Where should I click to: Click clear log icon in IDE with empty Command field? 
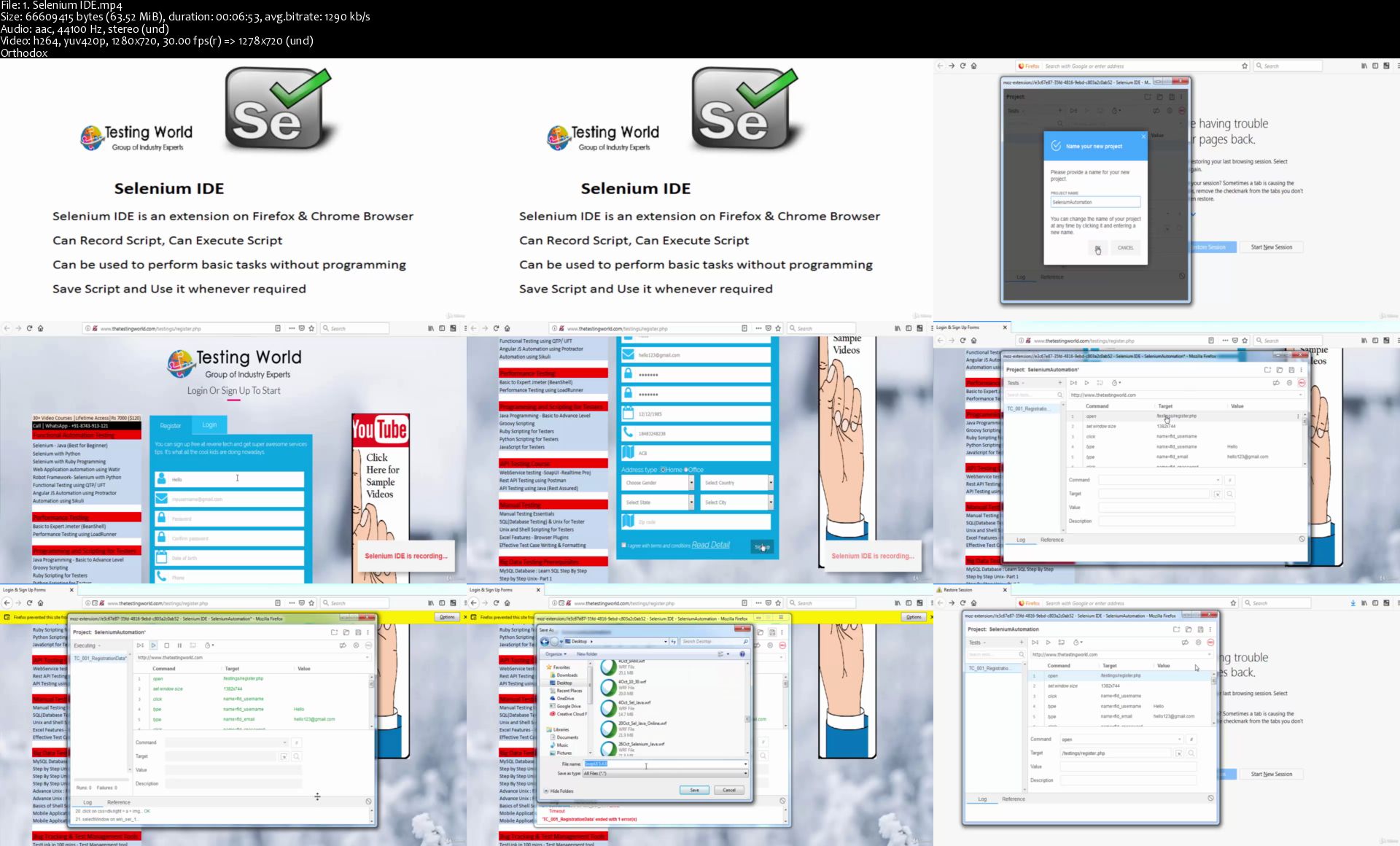click(1302, 539)
